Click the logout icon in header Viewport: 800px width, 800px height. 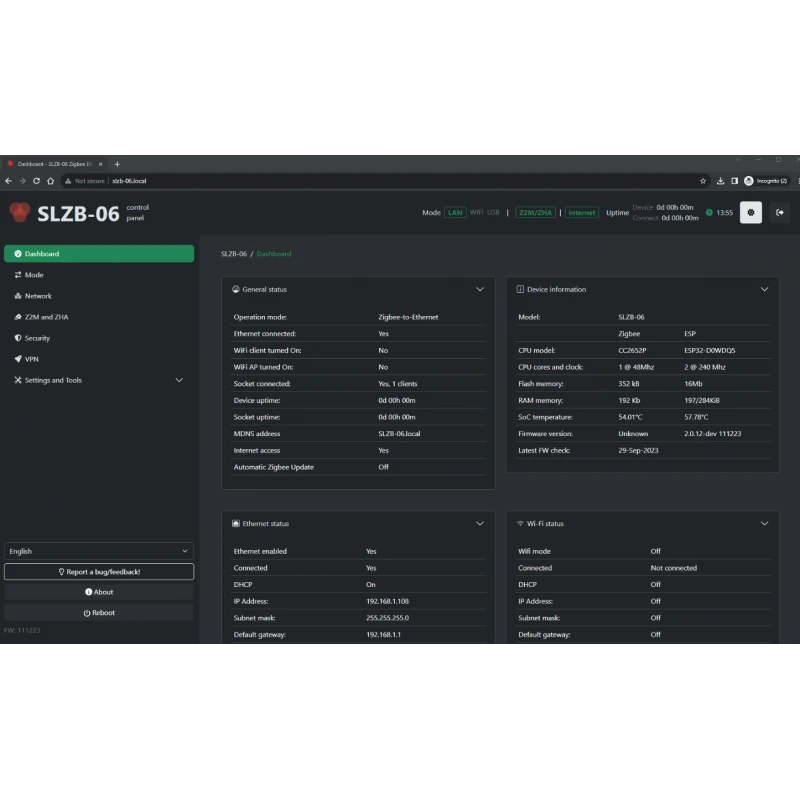pos(780,212)
